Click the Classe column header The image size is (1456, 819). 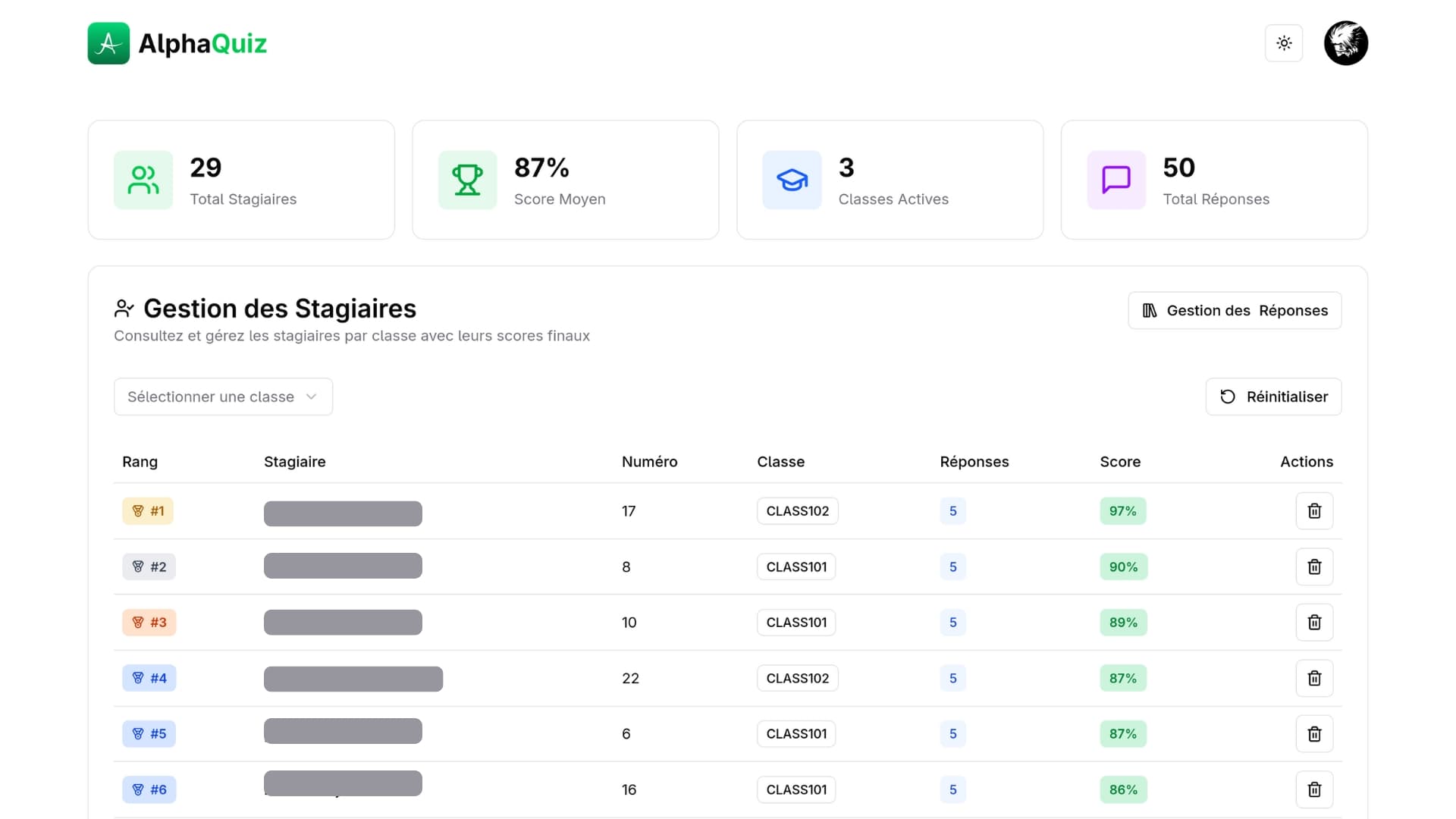tap(781, 462)
